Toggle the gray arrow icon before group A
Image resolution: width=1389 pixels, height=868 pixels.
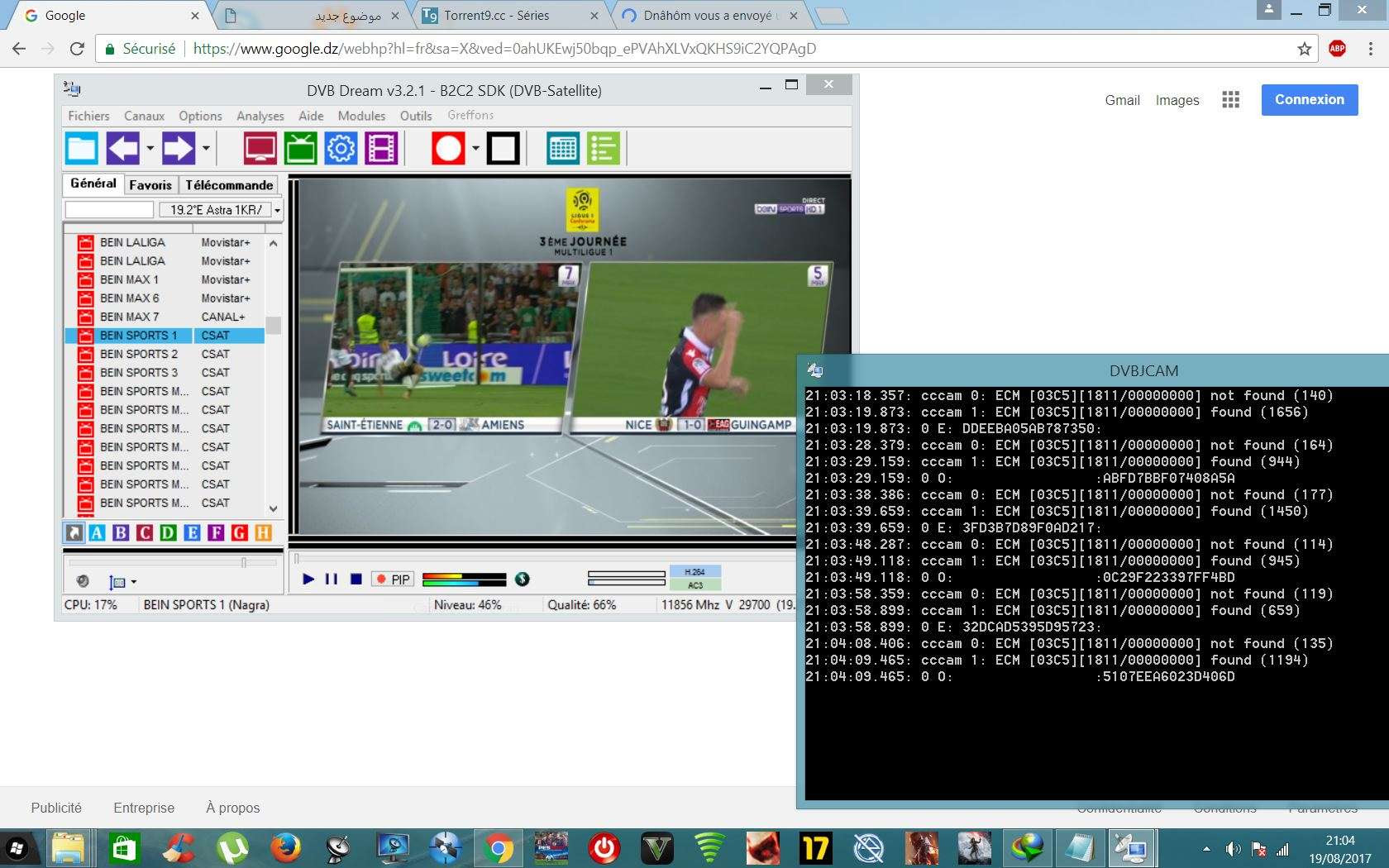click(74, 532)
